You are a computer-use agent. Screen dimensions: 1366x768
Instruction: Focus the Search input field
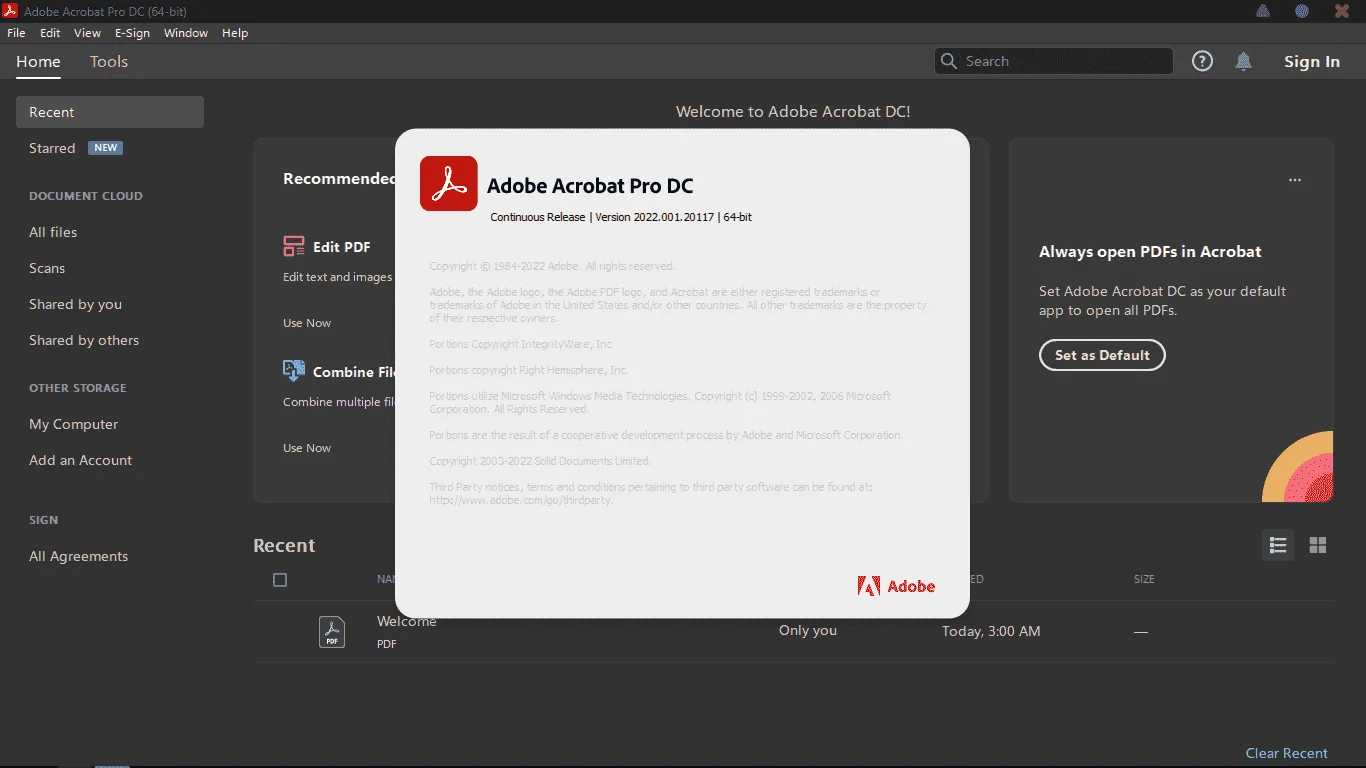pos(1054,61)
